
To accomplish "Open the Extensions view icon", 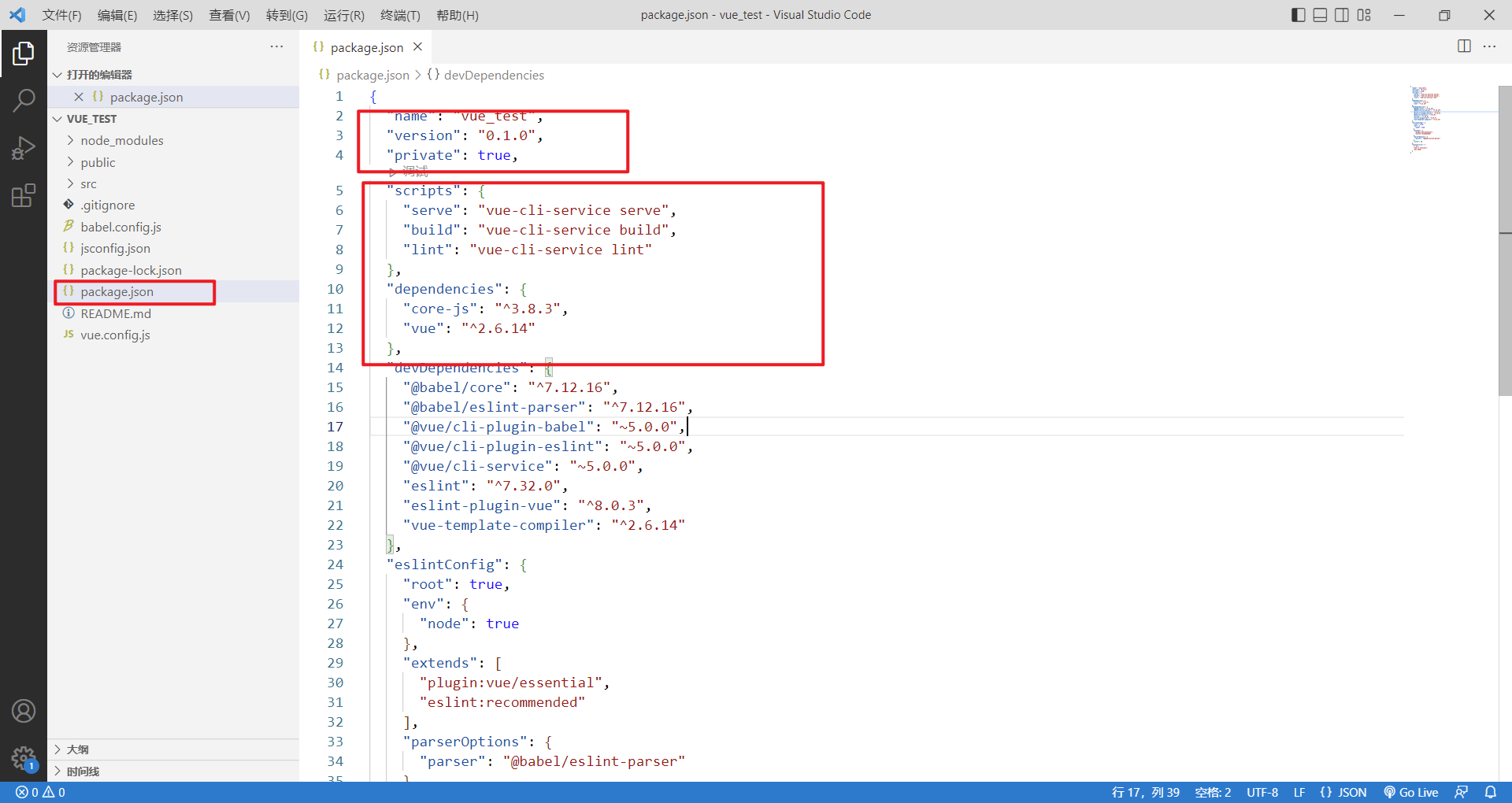I will (24, 195).
